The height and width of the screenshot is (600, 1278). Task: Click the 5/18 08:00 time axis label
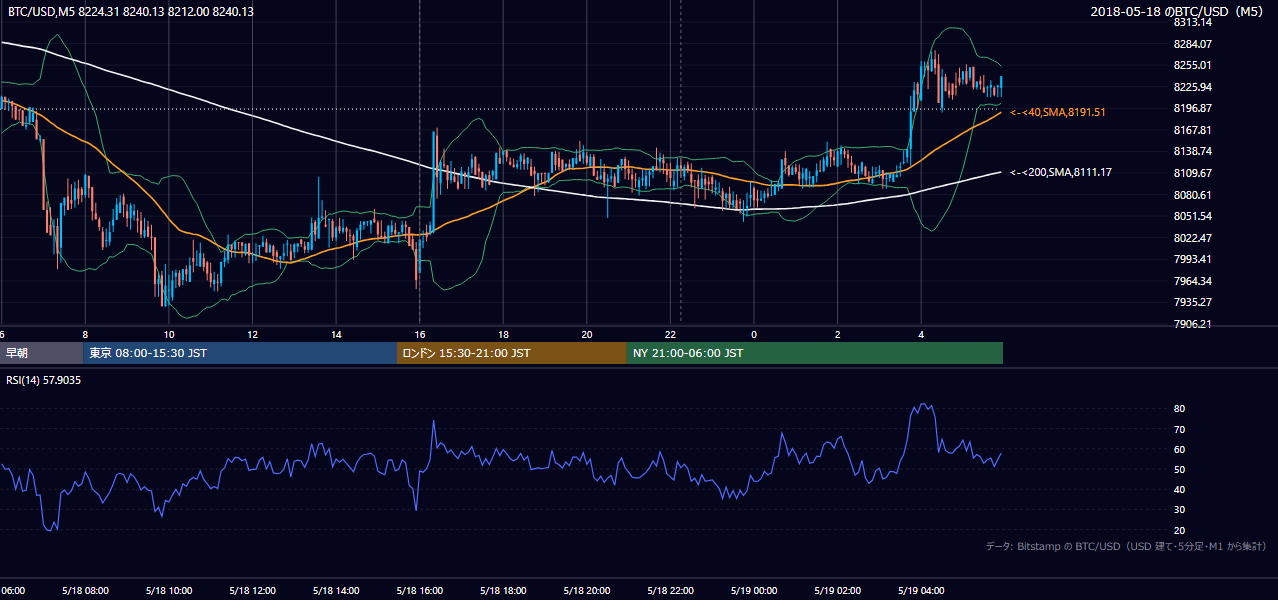84,591
